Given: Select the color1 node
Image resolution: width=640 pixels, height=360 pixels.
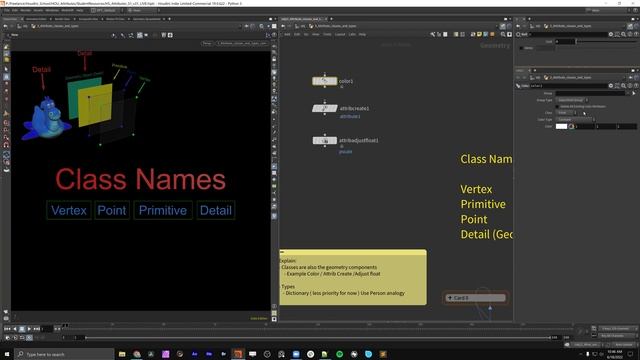Looking at the screenshot, I should pyautogui.click(x=324, y=81).
